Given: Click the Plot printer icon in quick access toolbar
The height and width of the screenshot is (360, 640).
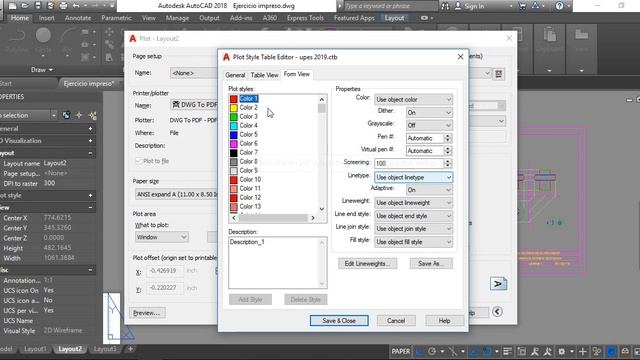Looking at the screenshot, I should pyautogui.click(x=63, y=6).
